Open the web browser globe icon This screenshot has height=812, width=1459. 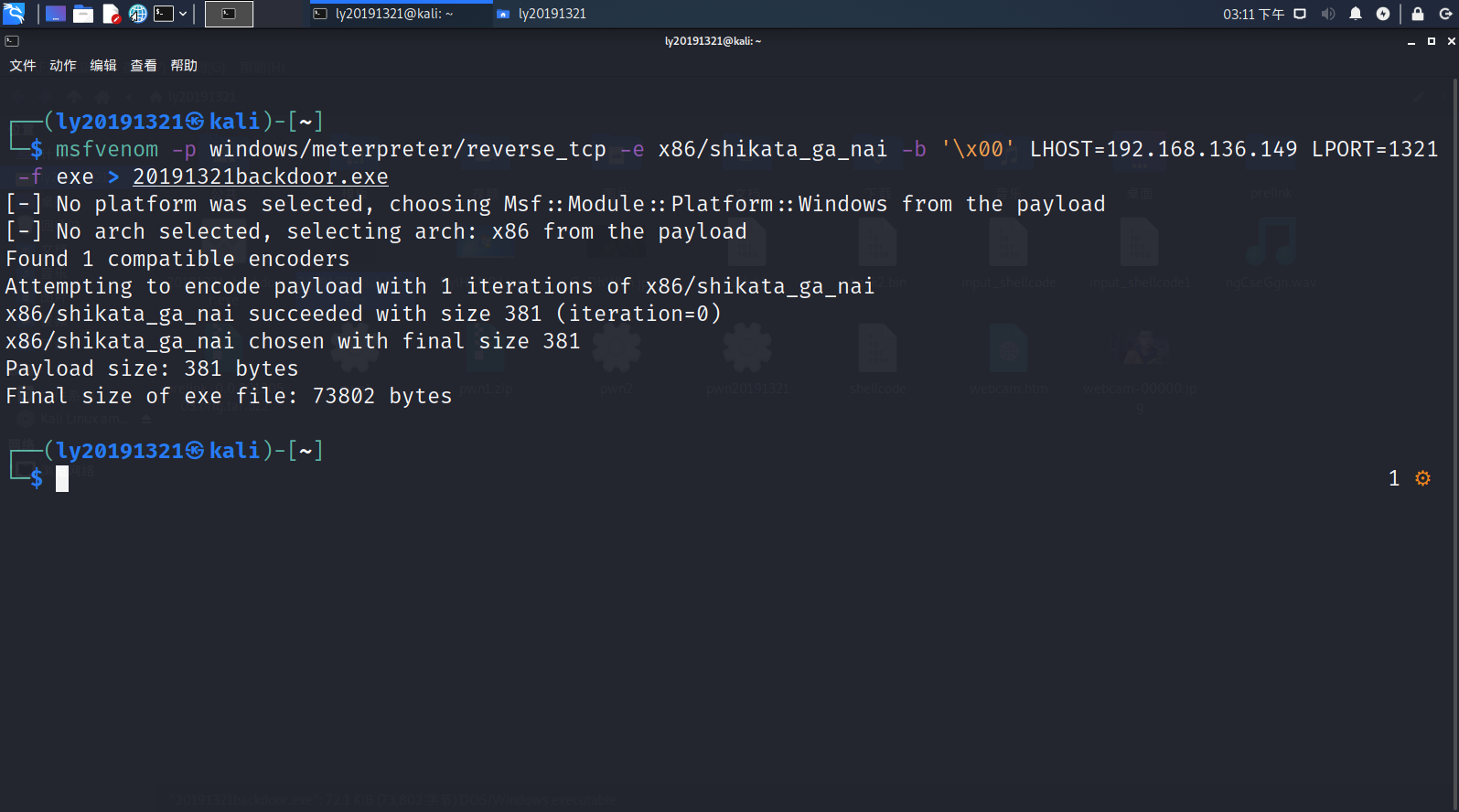click(x=137, y=14)
